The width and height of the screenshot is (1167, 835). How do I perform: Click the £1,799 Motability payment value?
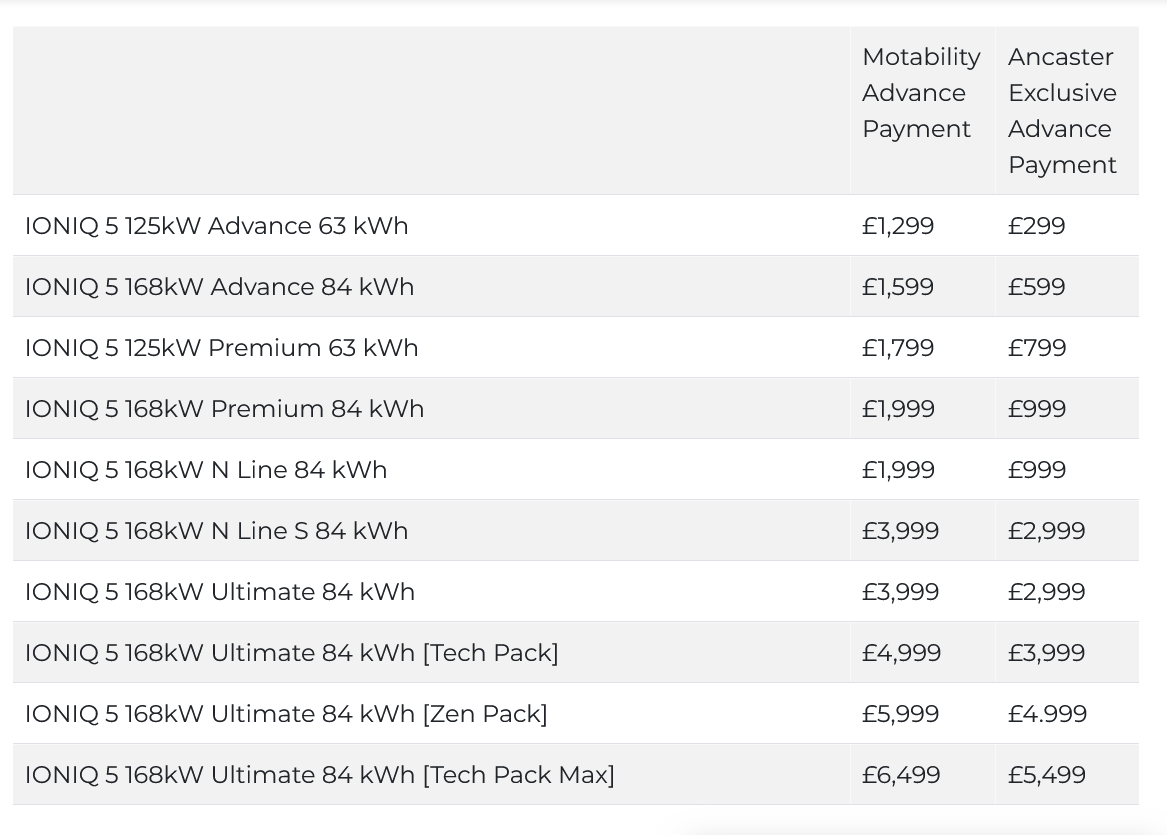[x=898, y=348]
